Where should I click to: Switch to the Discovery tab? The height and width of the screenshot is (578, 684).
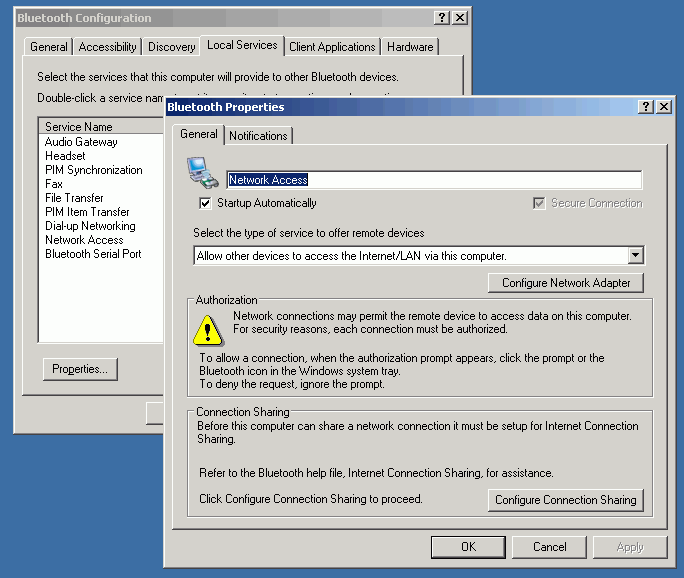click(171, 47)
